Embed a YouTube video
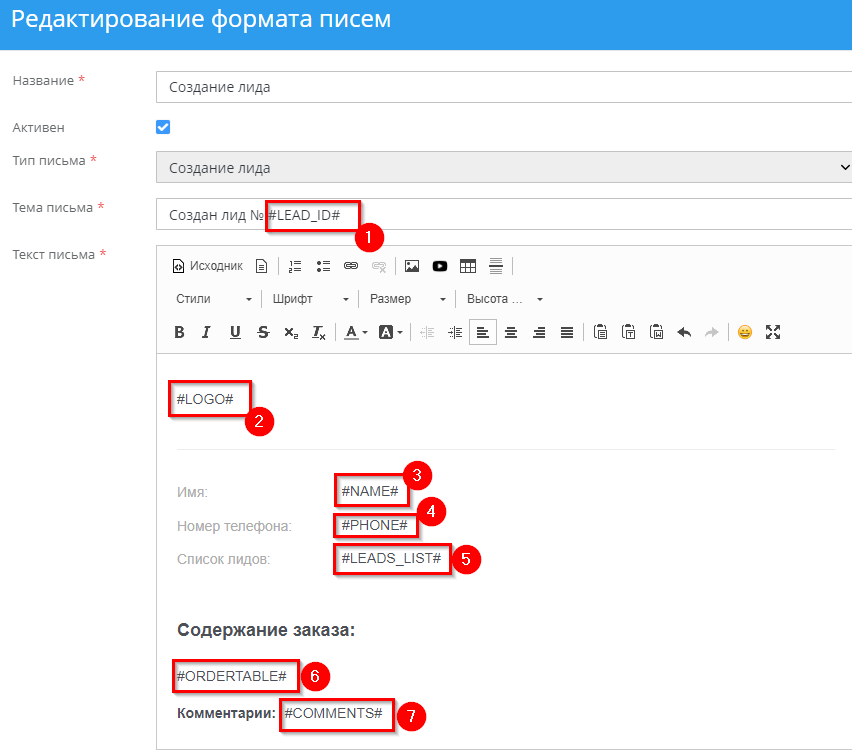This screenshot has height=750, width=852. pos(440,266)
